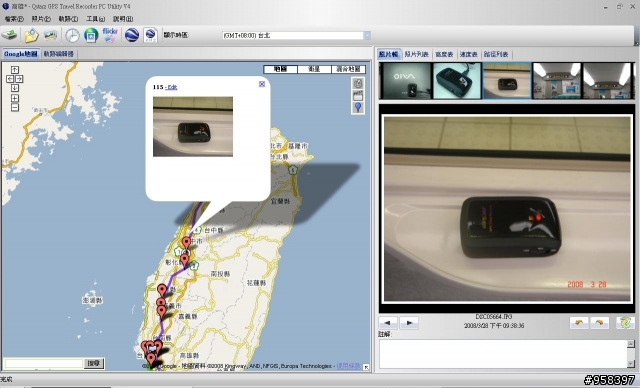
Task: Click the map search button
Action: point(93,363)
